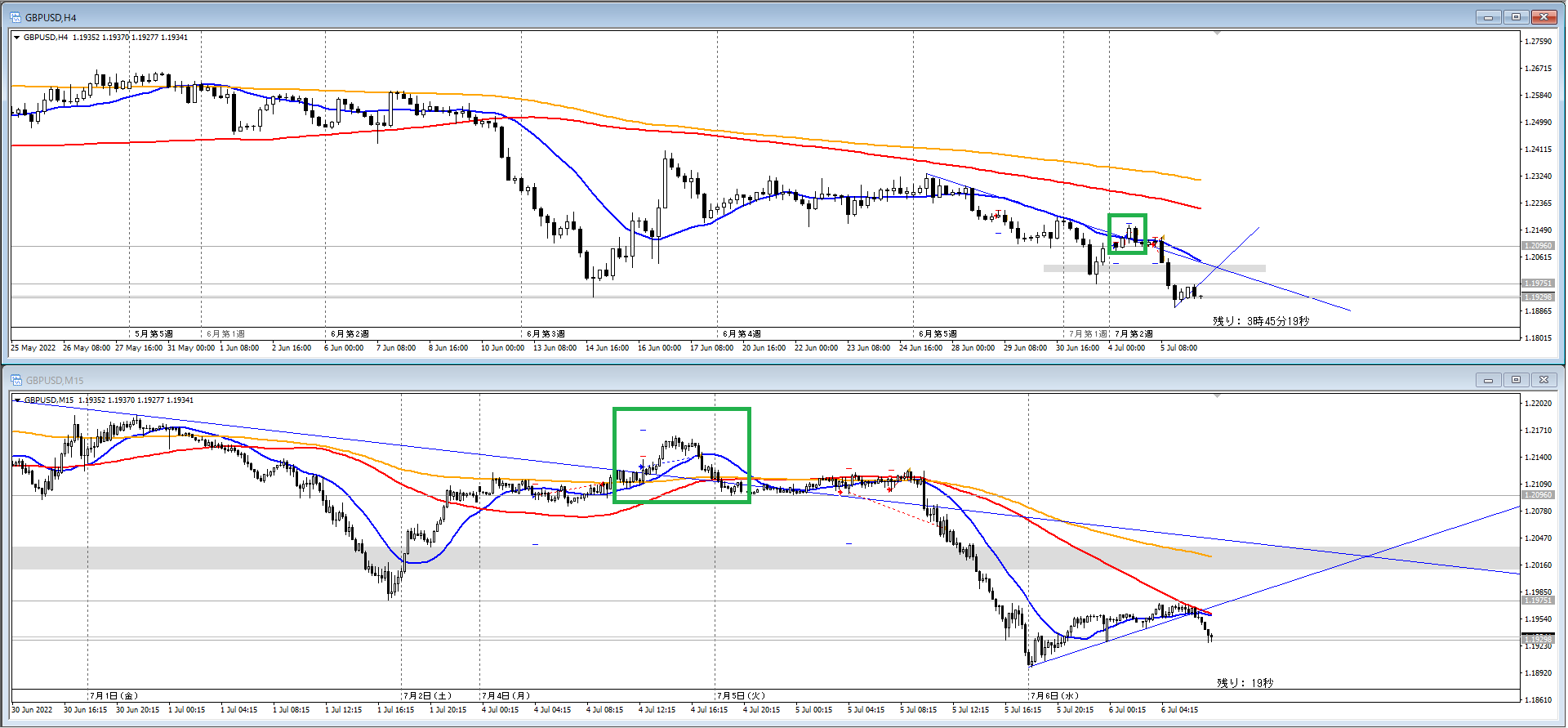Click the GBPUSD,H4 window title text
This screenshot has height=728, width=1568.
coord(51,18)
